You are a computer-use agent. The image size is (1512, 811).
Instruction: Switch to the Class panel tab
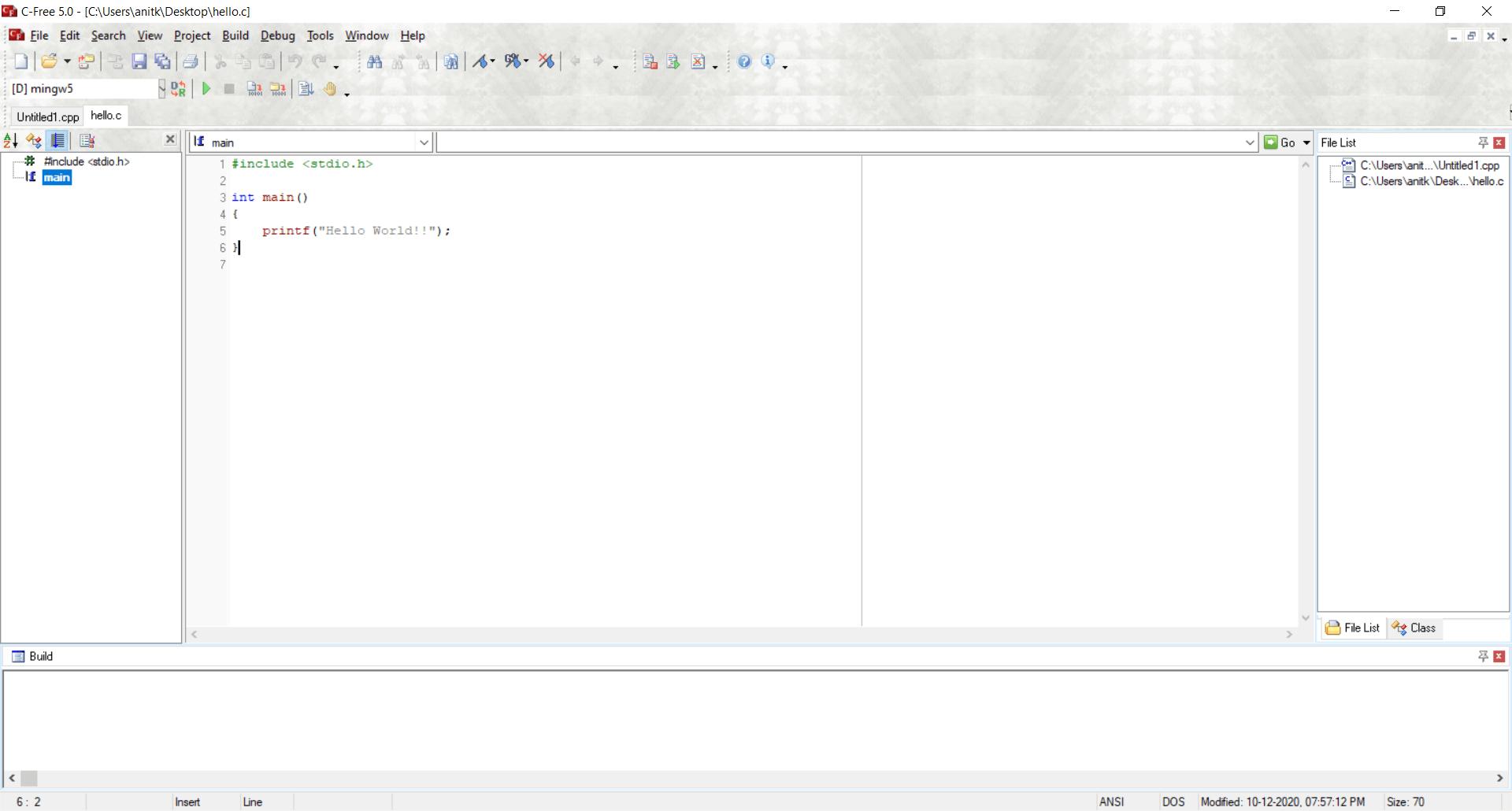point(1414,628)
